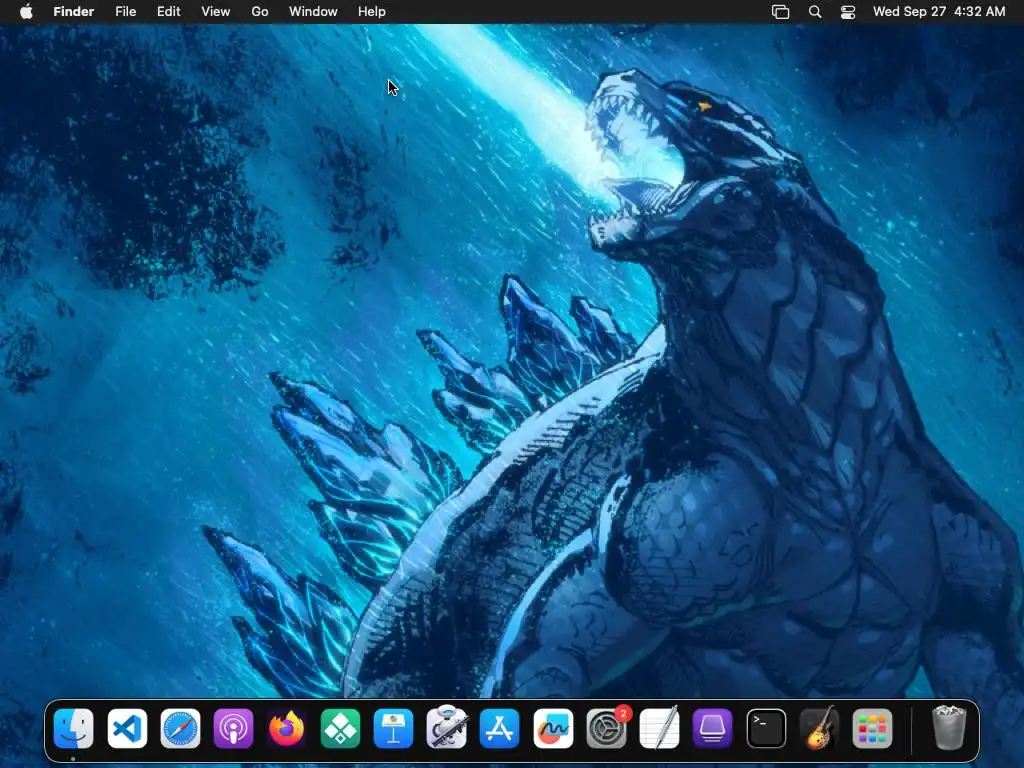
Task: Open the Go menu
Action: [260, 12]
